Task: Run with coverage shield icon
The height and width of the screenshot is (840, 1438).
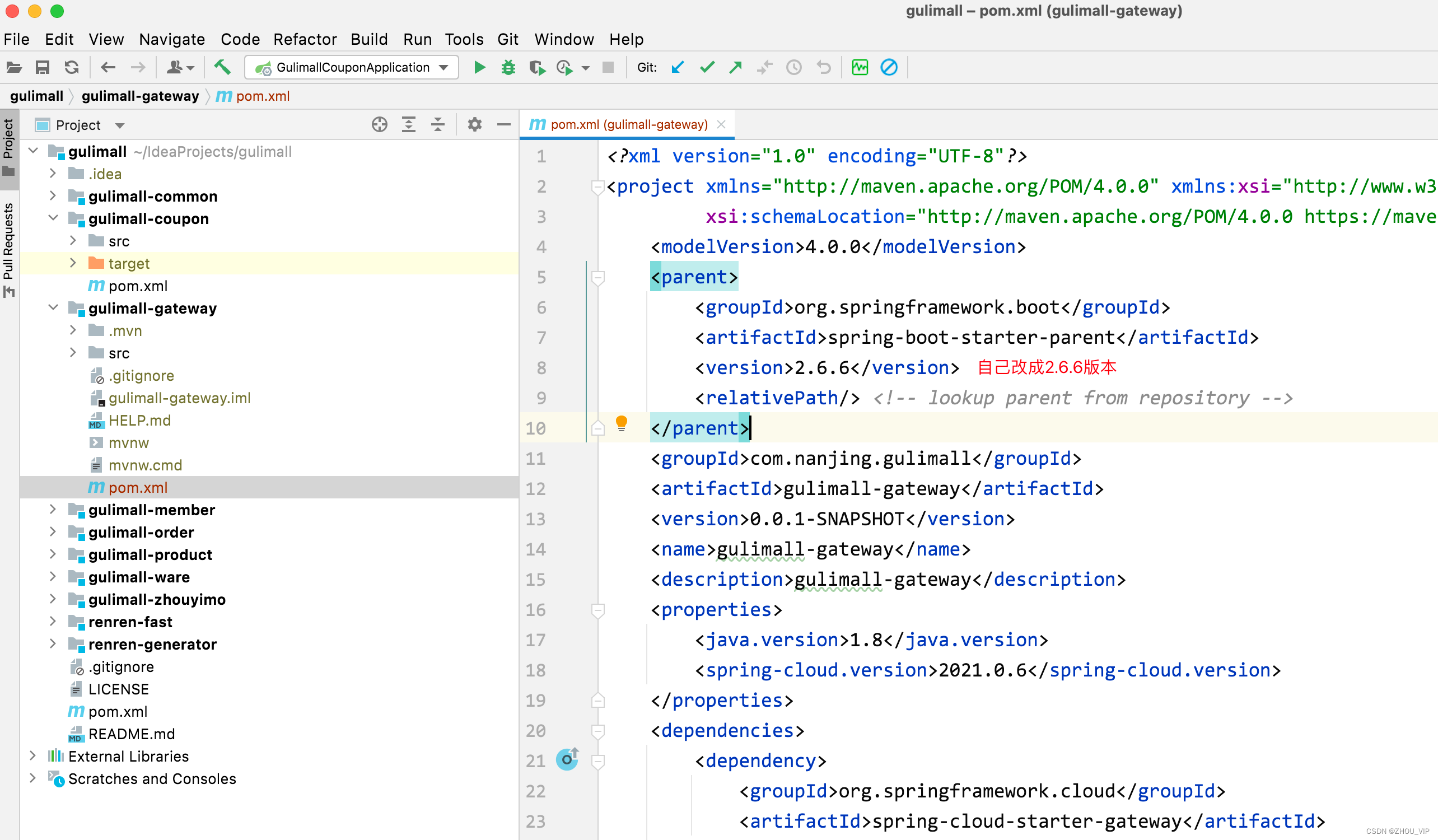Action: [x=537, y=67]
